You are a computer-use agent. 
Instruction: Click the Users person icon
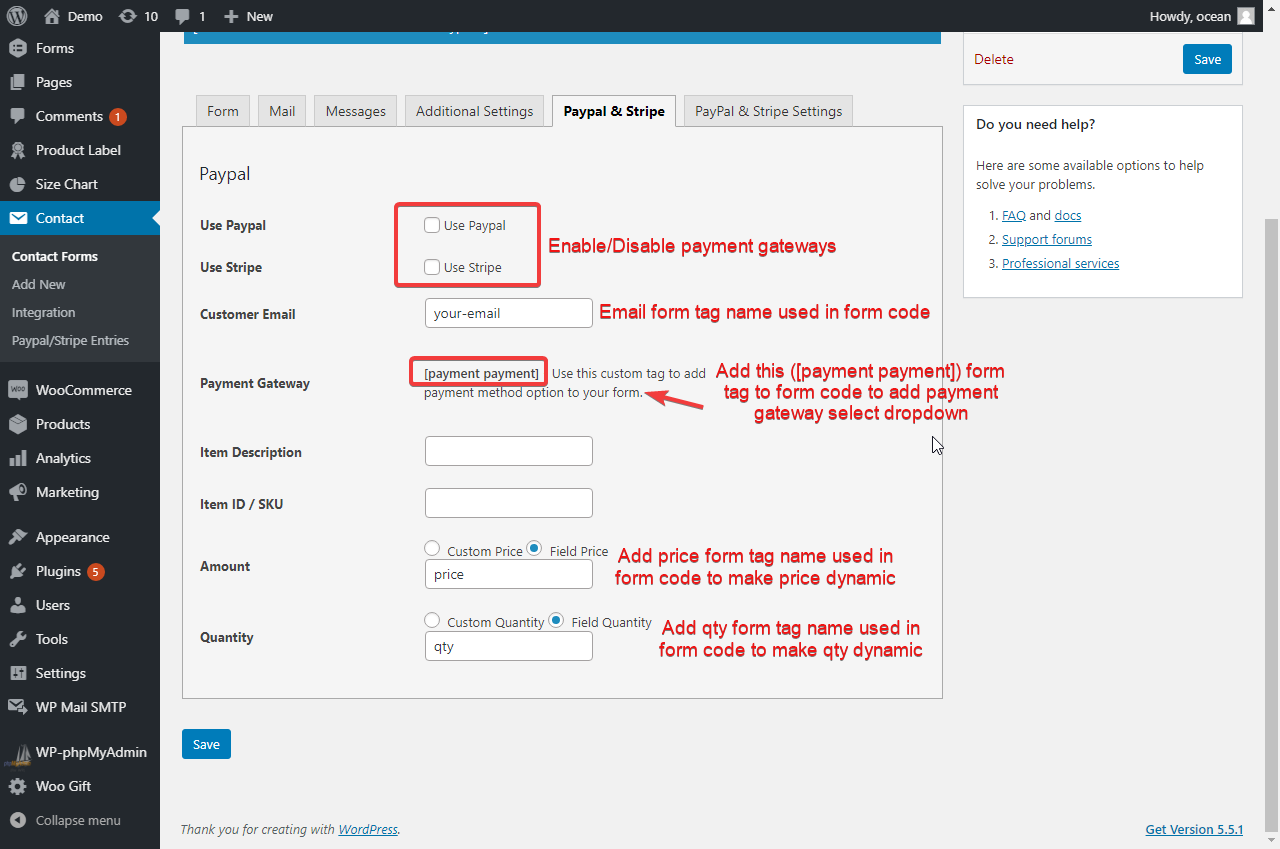click(17, 605)
